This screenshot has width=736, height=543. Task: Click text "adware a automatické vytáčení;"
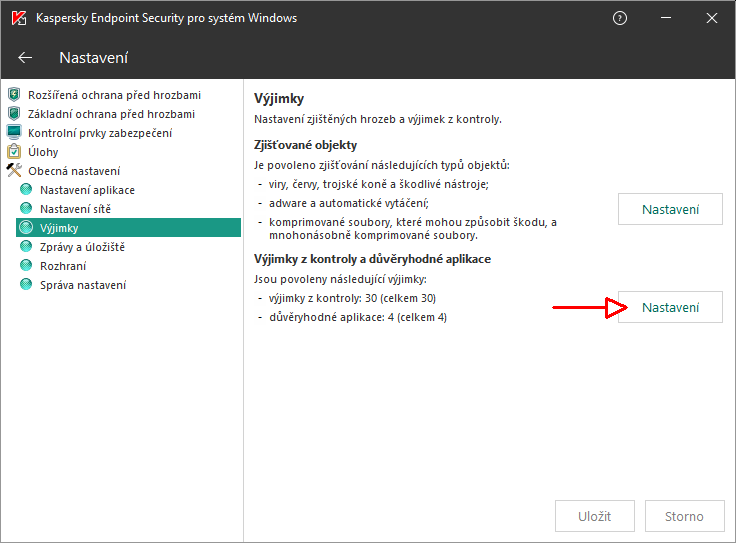(x=349, y=203)
